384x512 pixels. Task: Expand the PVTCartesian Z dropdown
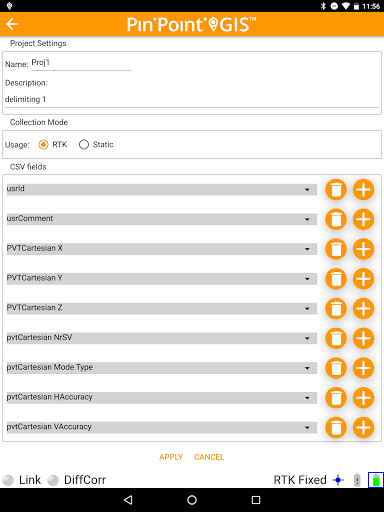(162, 308)
